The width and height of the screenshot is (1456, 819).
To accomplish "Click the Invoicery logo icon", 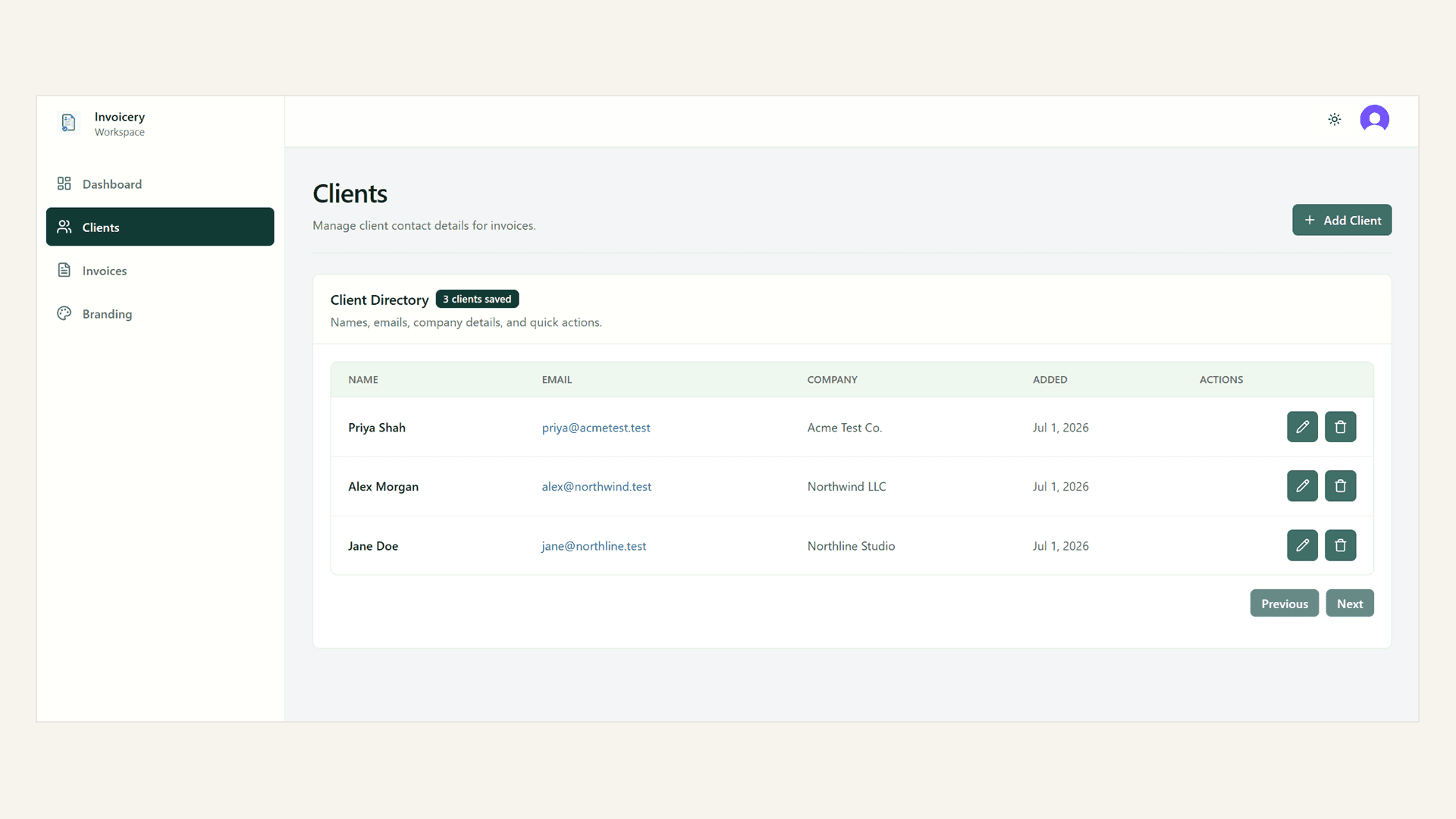I will (68, 122).
